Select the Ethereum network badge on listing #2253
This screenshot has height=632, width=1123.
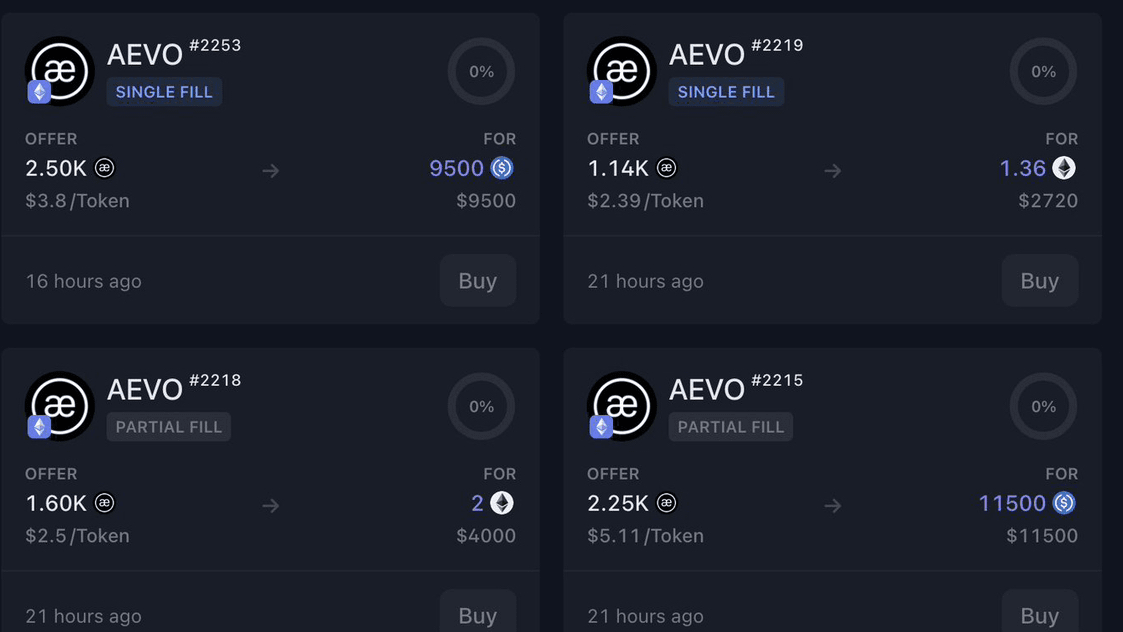pos(38,91)
